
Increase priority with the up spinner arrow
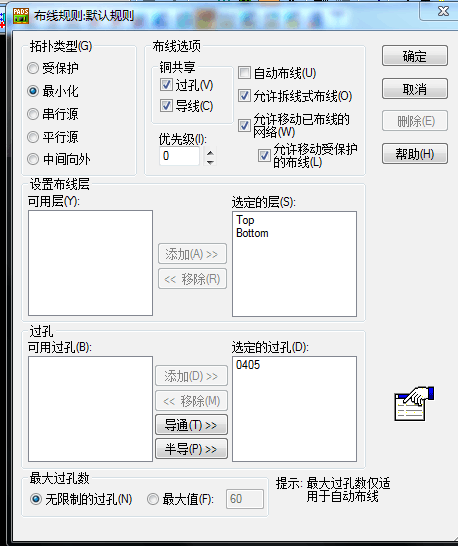click(x=210, y=152)
